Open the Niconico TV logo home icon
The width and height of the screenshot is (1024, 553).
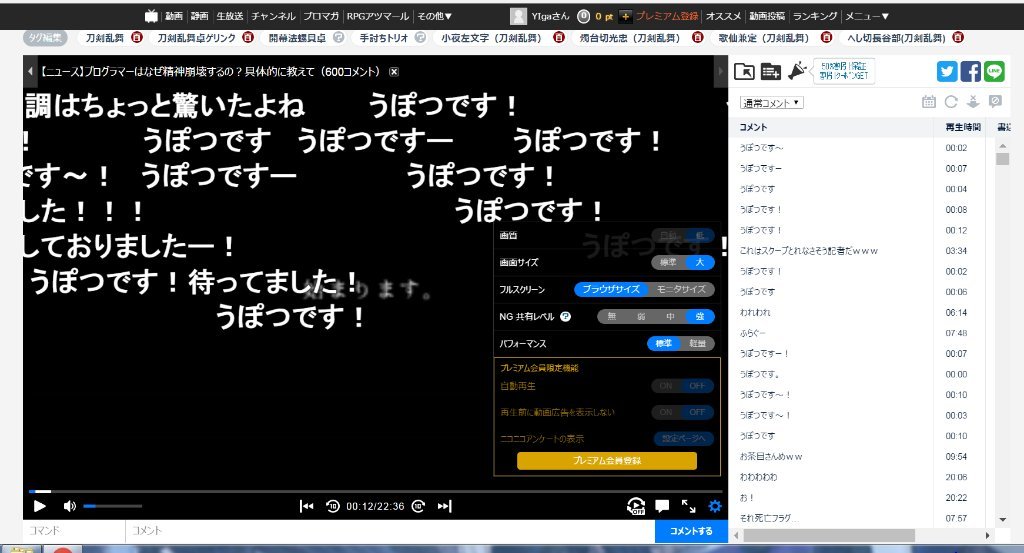[x=152, y=16]
